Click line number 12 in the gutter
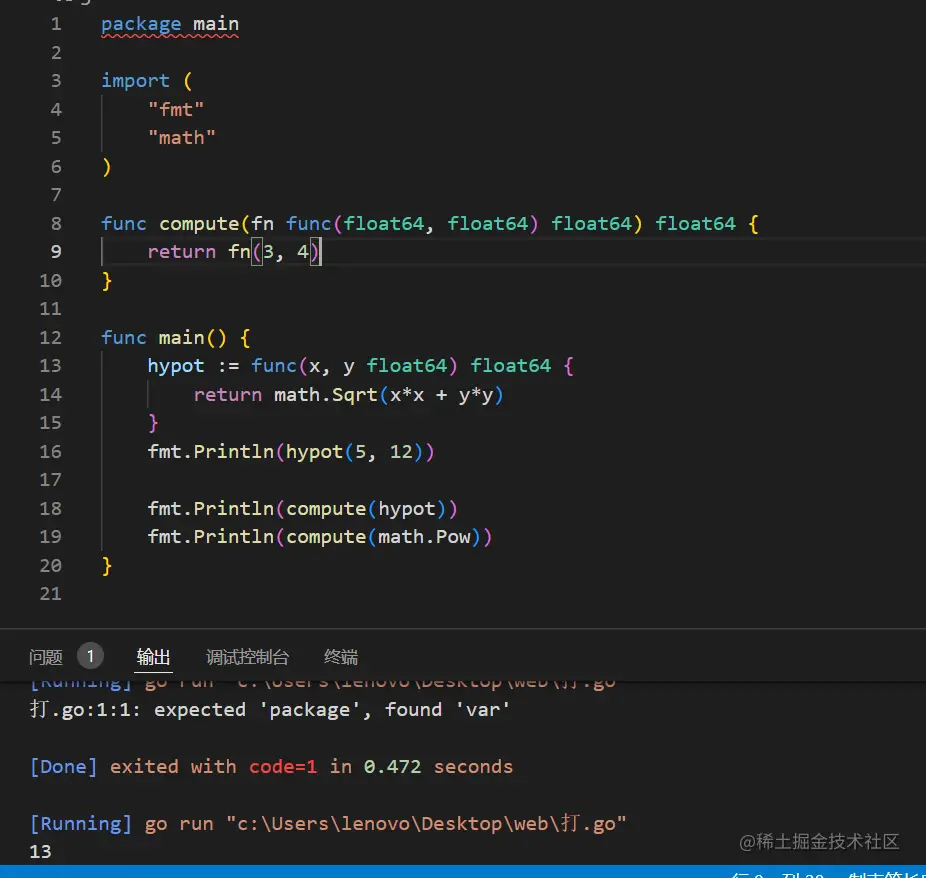926x878 pixels. [x=51, y=338]
